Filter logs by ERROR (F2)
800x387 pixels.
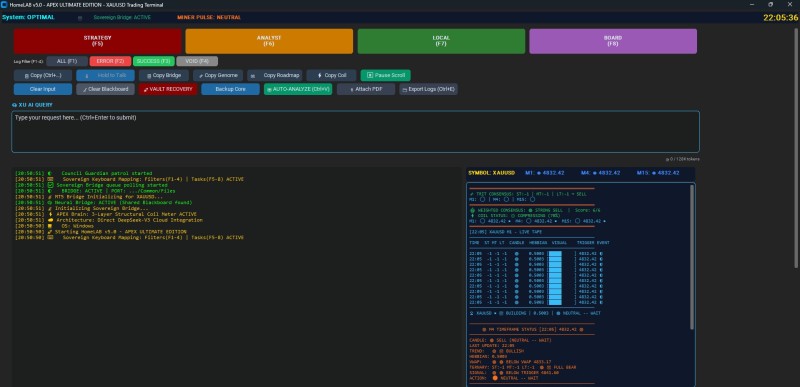click(110, 61)
